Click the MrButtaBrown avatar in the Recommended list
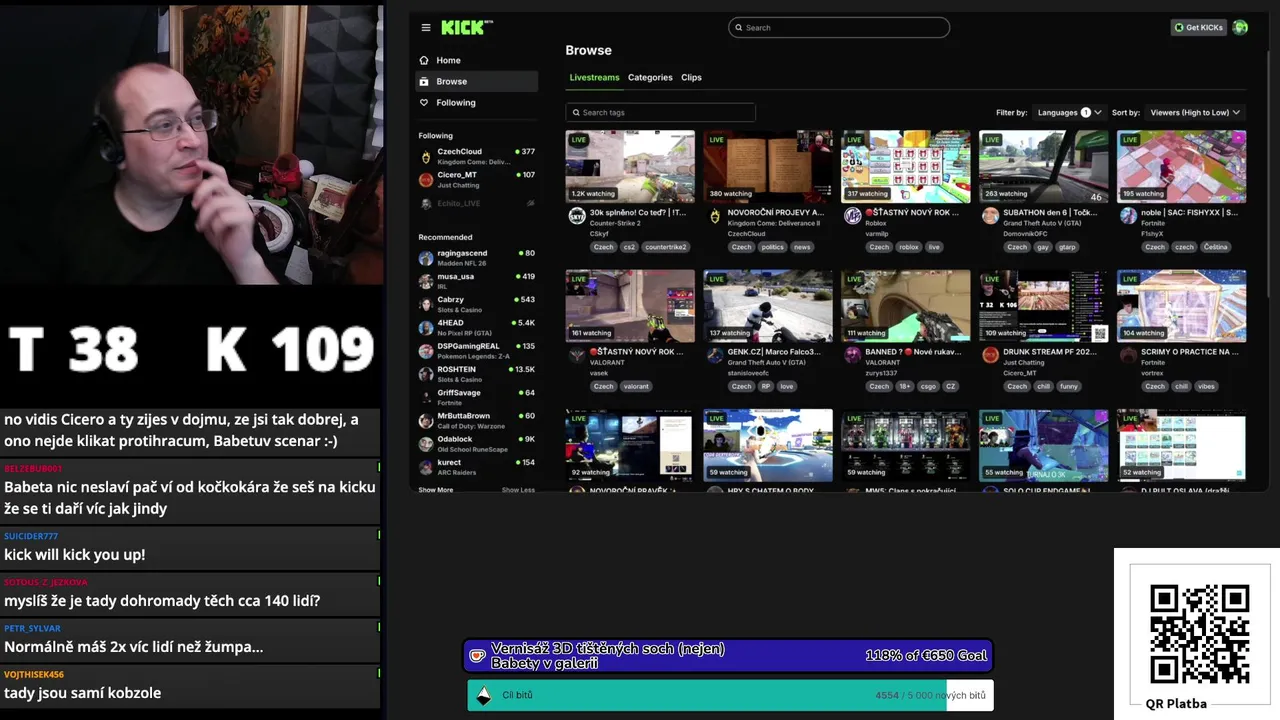Screen dimensions: 1280x720 click(426, 420)
